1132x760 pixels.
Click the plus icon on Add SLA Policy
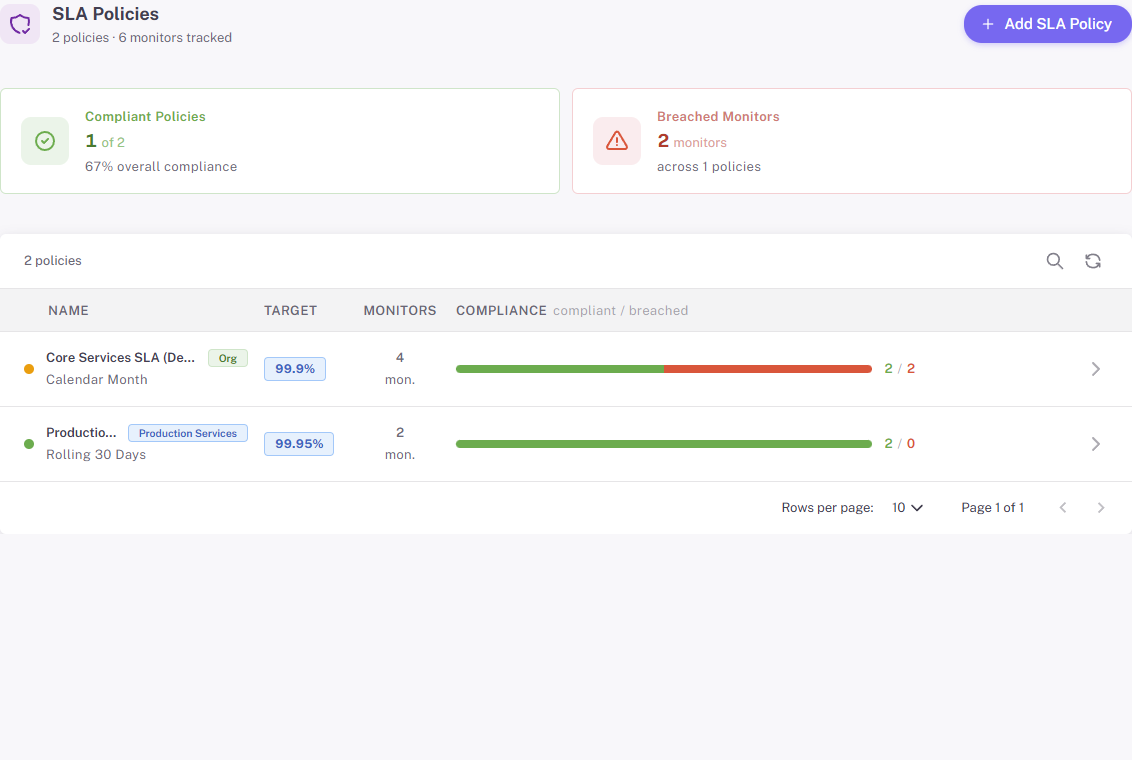(988, 23)
